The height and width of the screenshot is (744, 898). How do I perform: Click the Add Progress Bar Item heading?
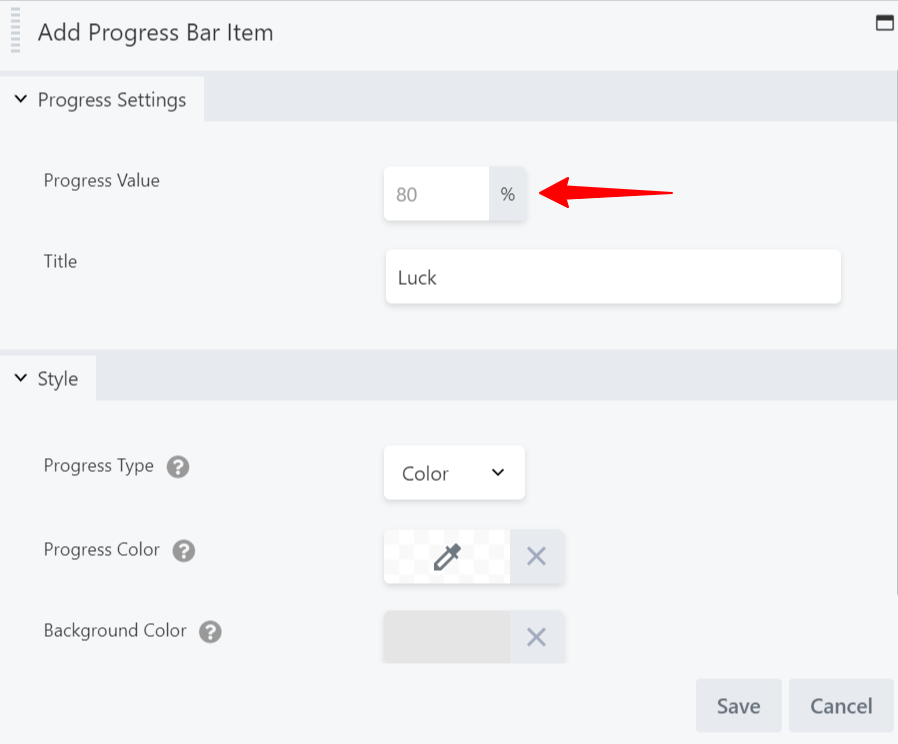(x=155, y=32)
